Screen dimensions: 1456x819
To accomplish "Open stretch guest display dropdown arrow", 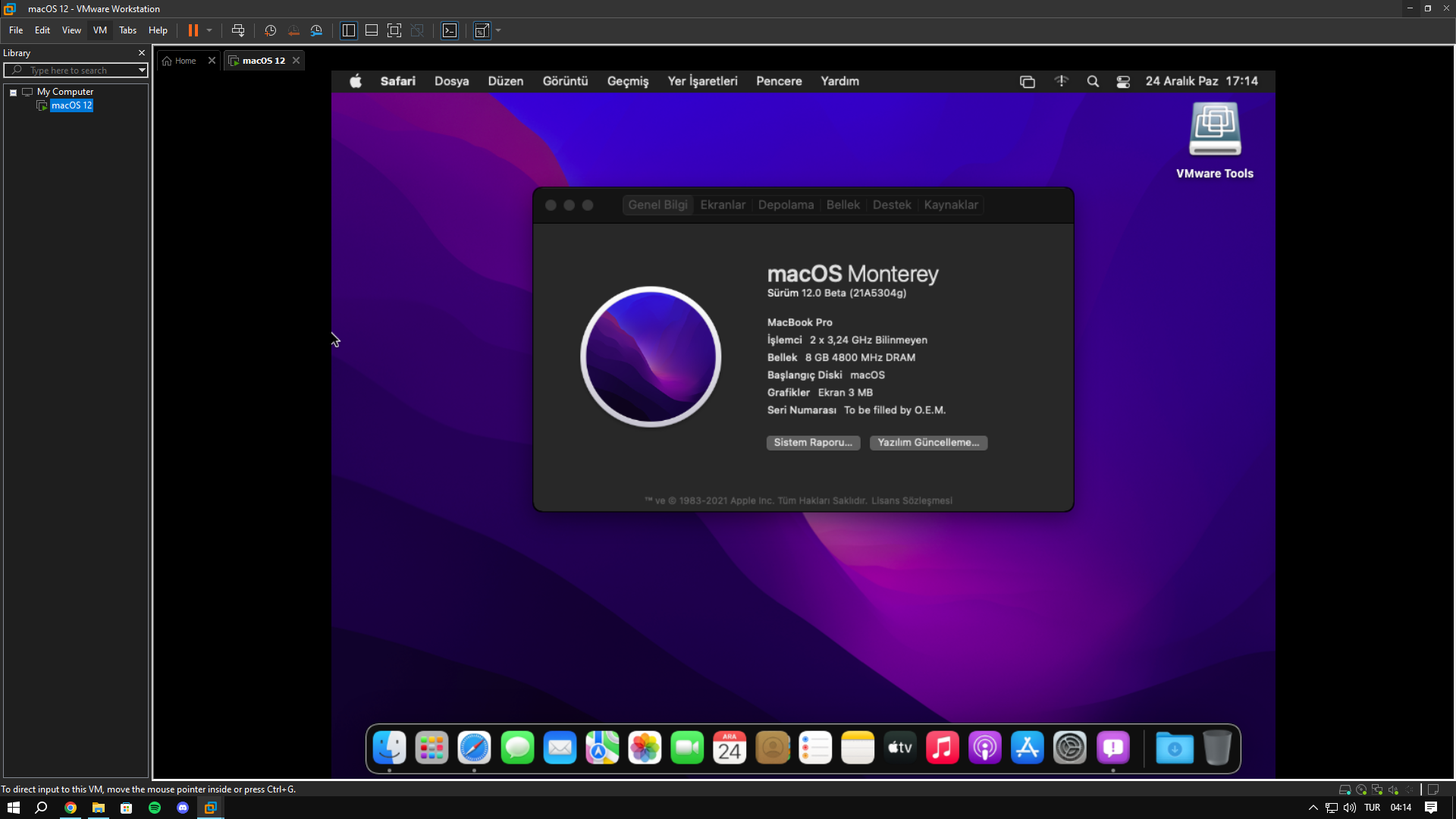I will (498, 30).
